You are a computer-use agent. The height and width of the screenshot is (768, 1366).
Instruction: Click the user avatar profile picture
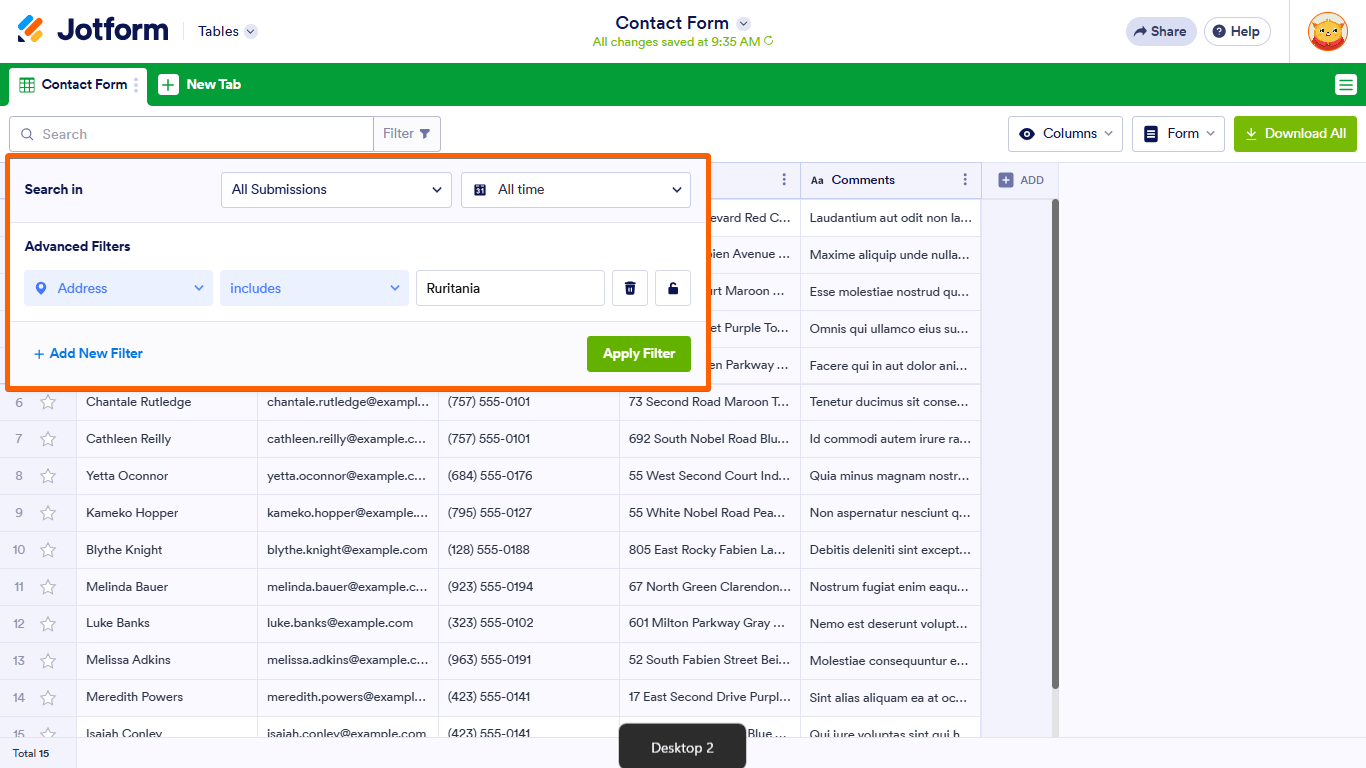(x=1327, y=32)
